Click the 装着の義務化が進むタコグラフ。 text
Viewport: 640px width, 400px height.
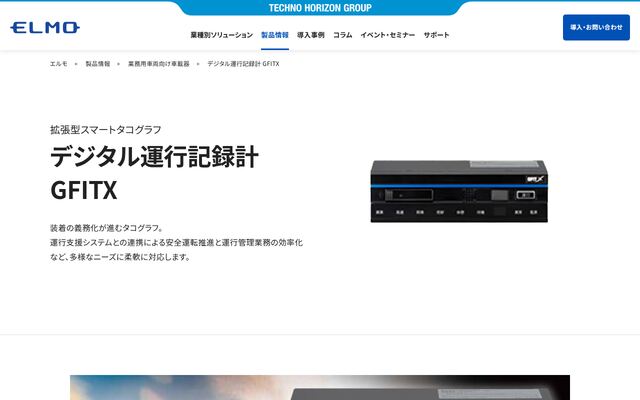107,228
